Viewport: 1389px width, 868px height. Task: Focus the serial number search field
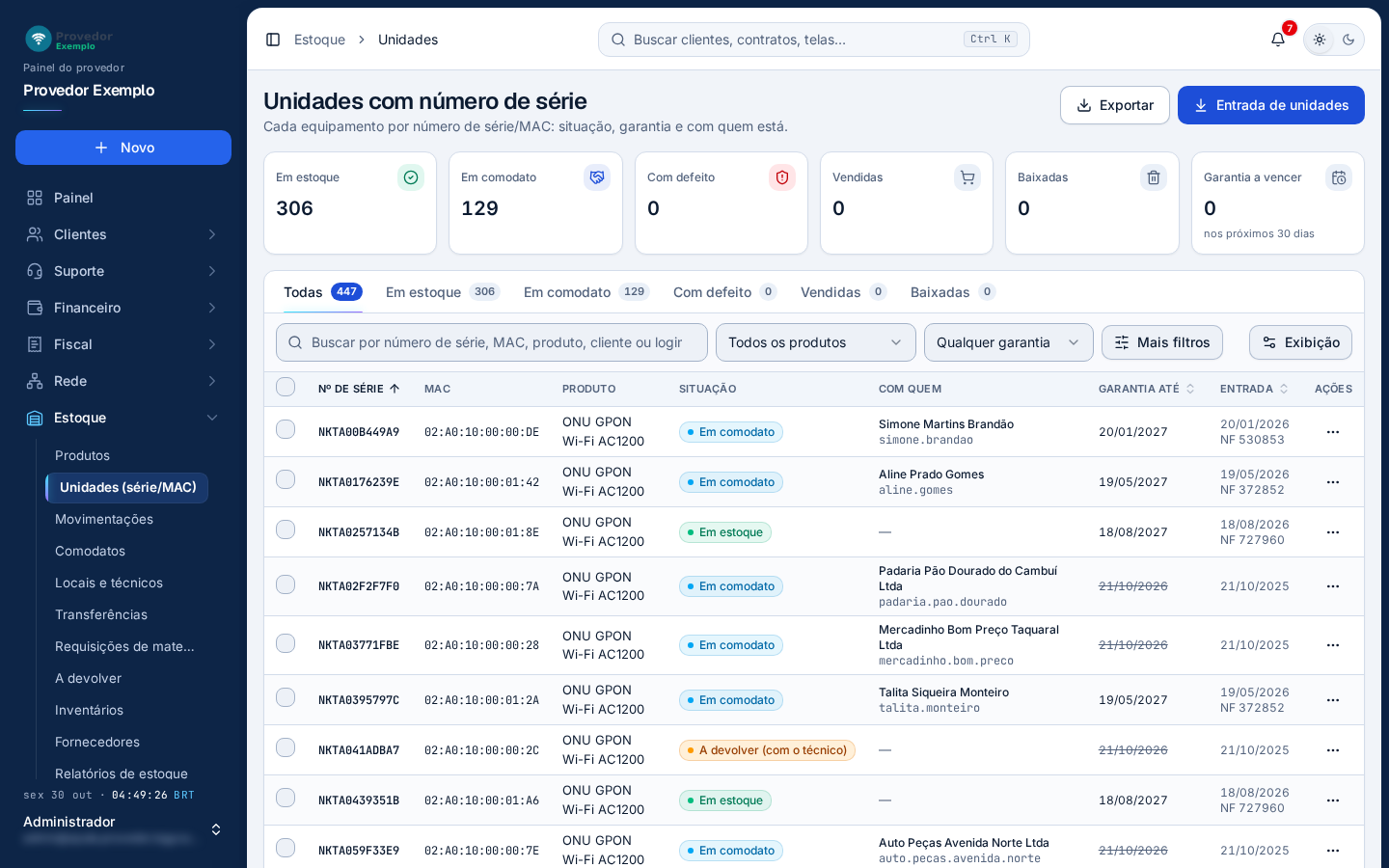(492, 342)
